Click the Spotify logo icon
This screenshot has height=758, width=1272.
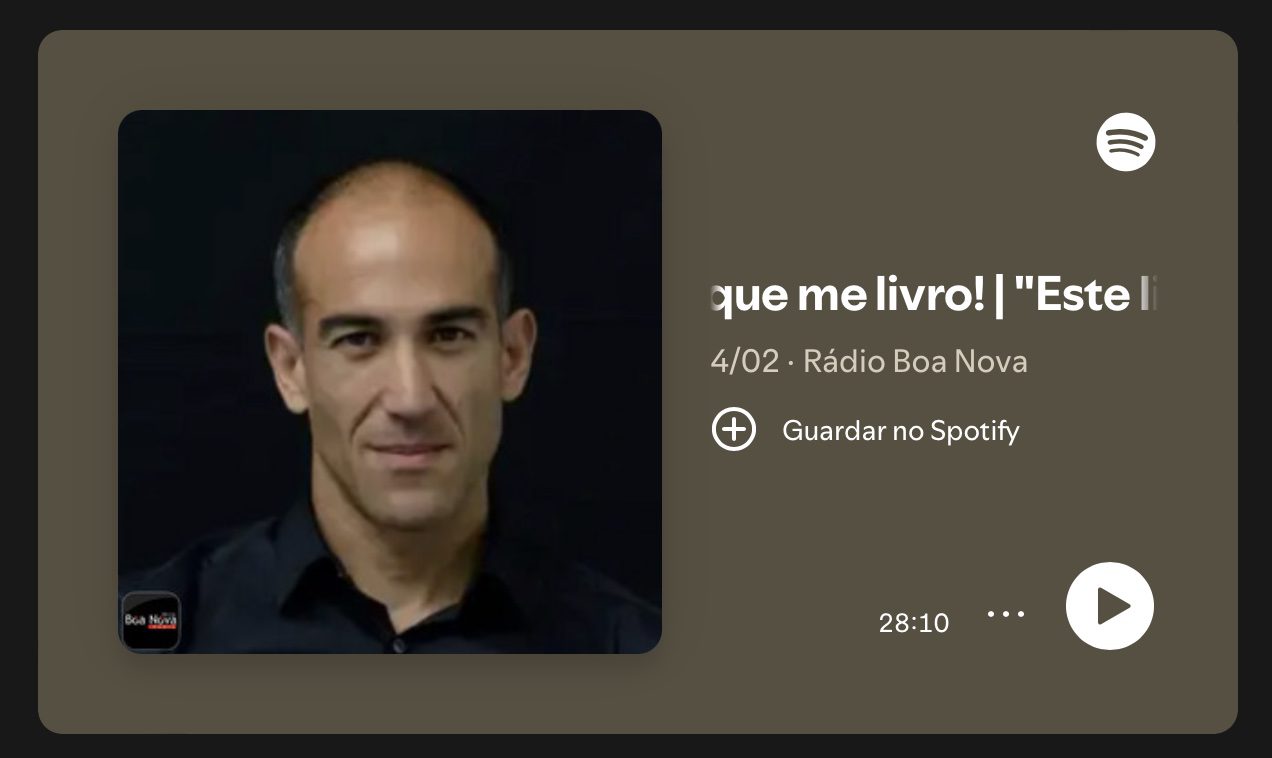[1125, 142]
